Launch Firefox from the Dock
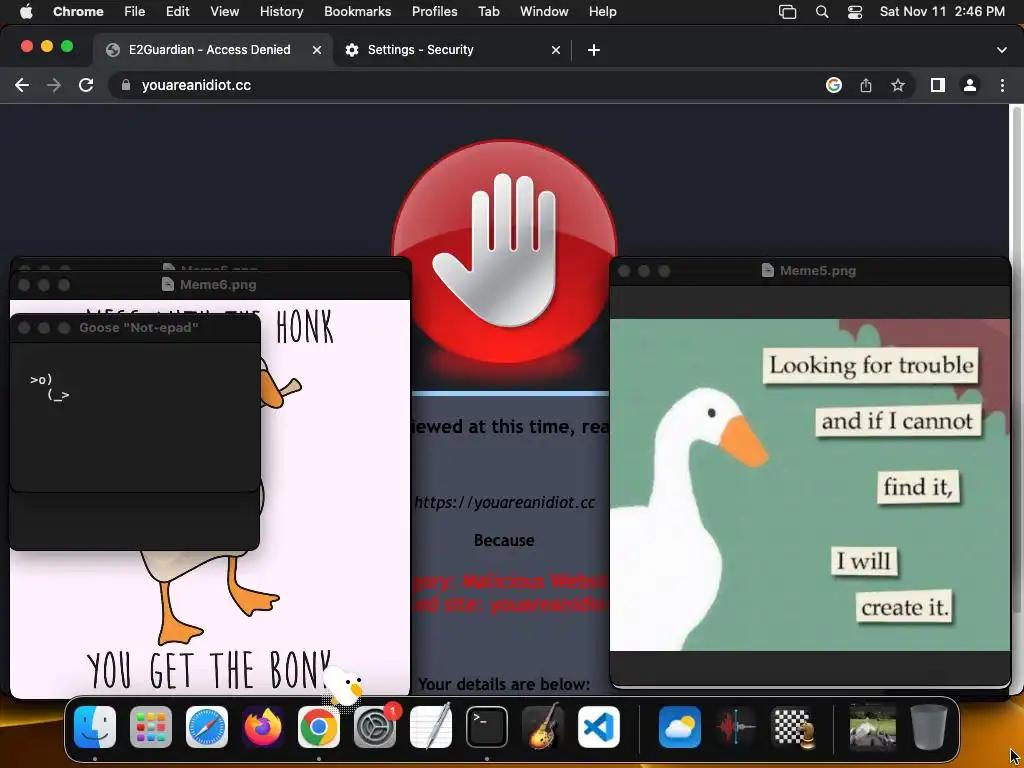 [263, 727]
